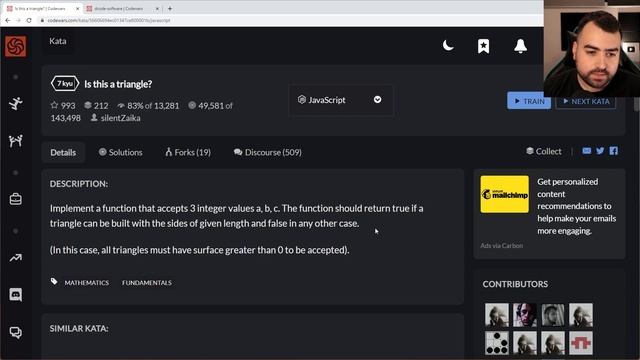Open a new browser tab
Image resolution: width=640 pixels, height=360 pixels.
click(170, 8)
